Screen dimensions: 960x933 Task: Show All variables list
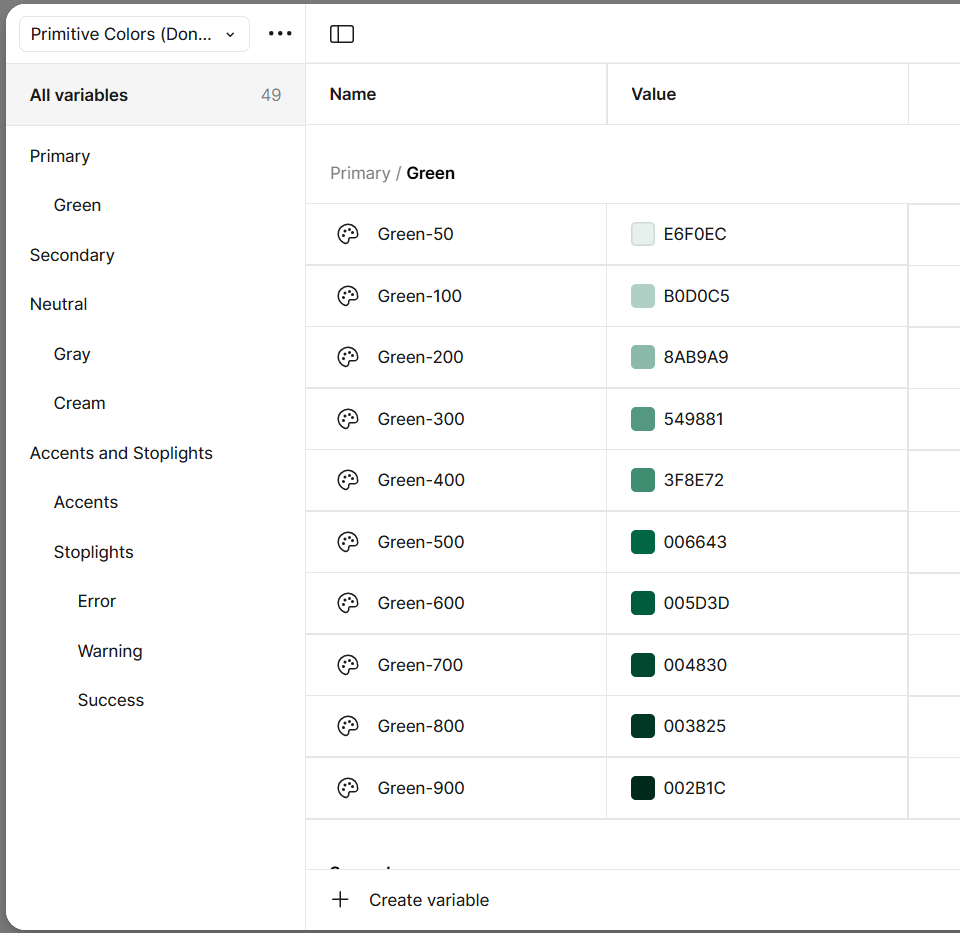(x=79, y=95)
